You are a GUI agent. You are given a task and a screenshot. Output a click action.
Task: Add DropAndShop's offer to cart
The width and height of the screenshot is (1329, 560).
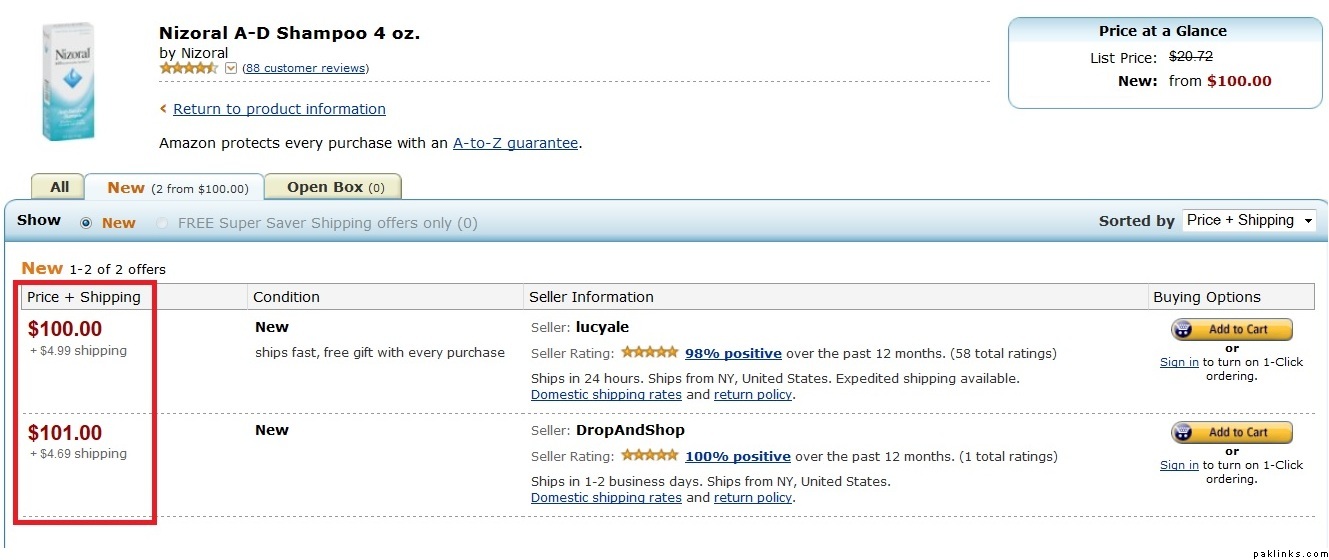click(x=1231, y=432)
